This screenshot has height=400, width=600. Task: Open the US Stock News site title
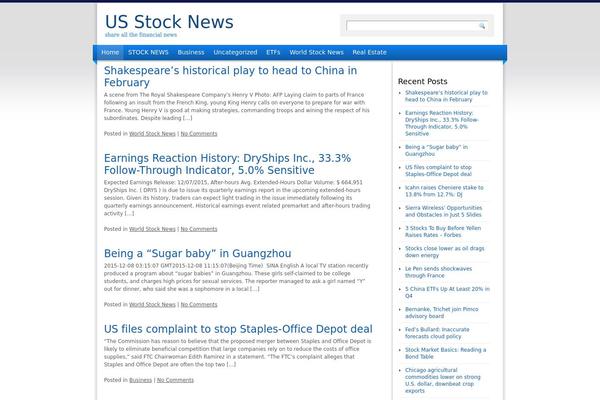point(169,22)
